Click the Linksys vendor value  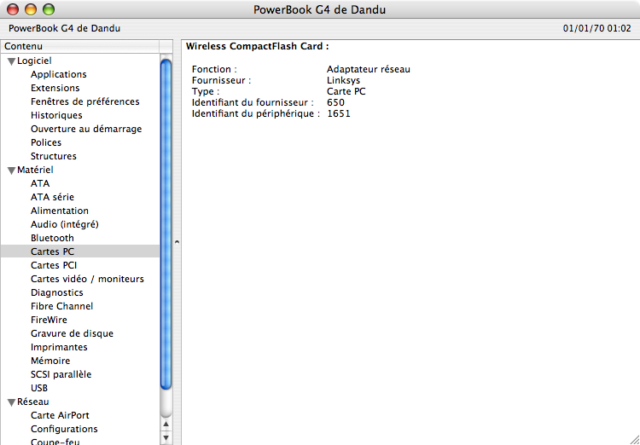click(343, 80)
